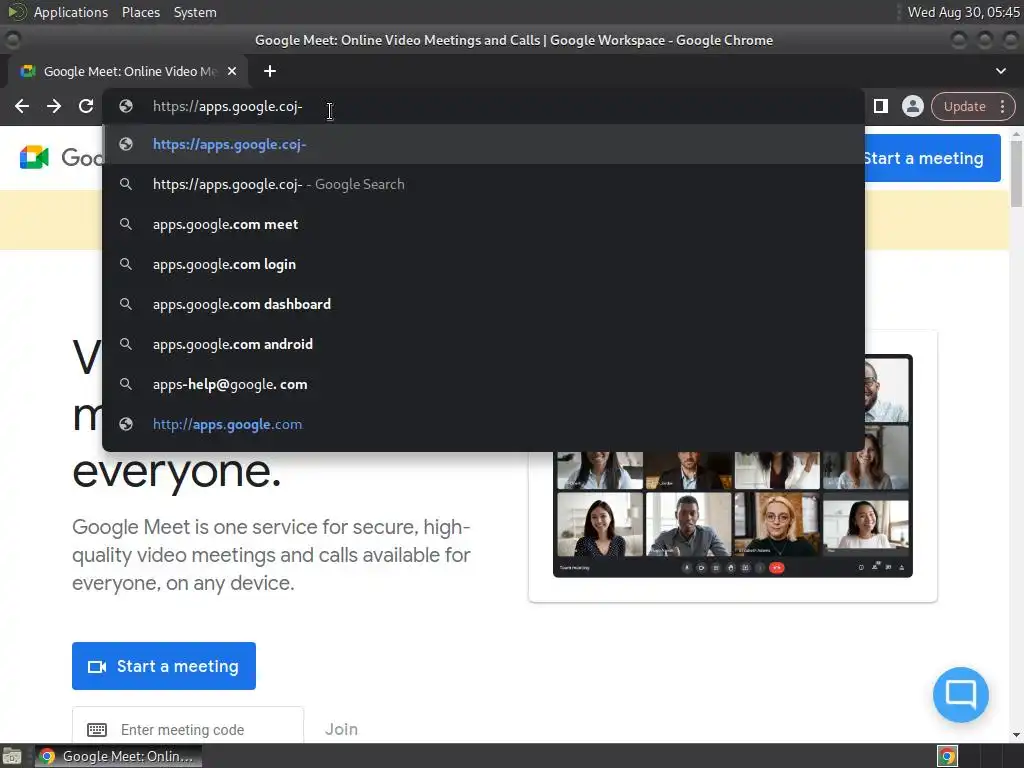Open the Applications menu
Screen dimensions: 1024x768
(x=71, y=12)
